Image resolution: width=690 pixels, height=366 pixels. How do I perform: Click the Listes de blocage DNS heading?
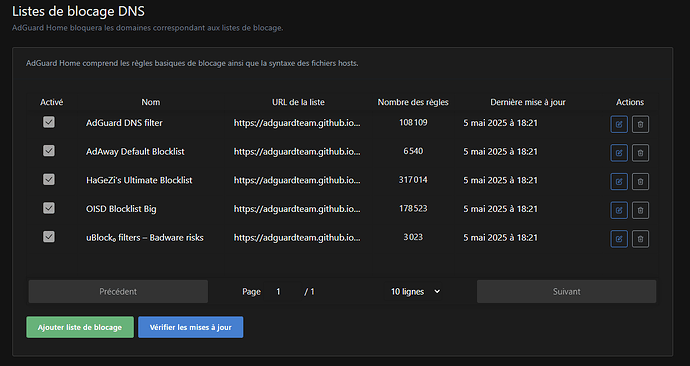click(x=78, y=11)
